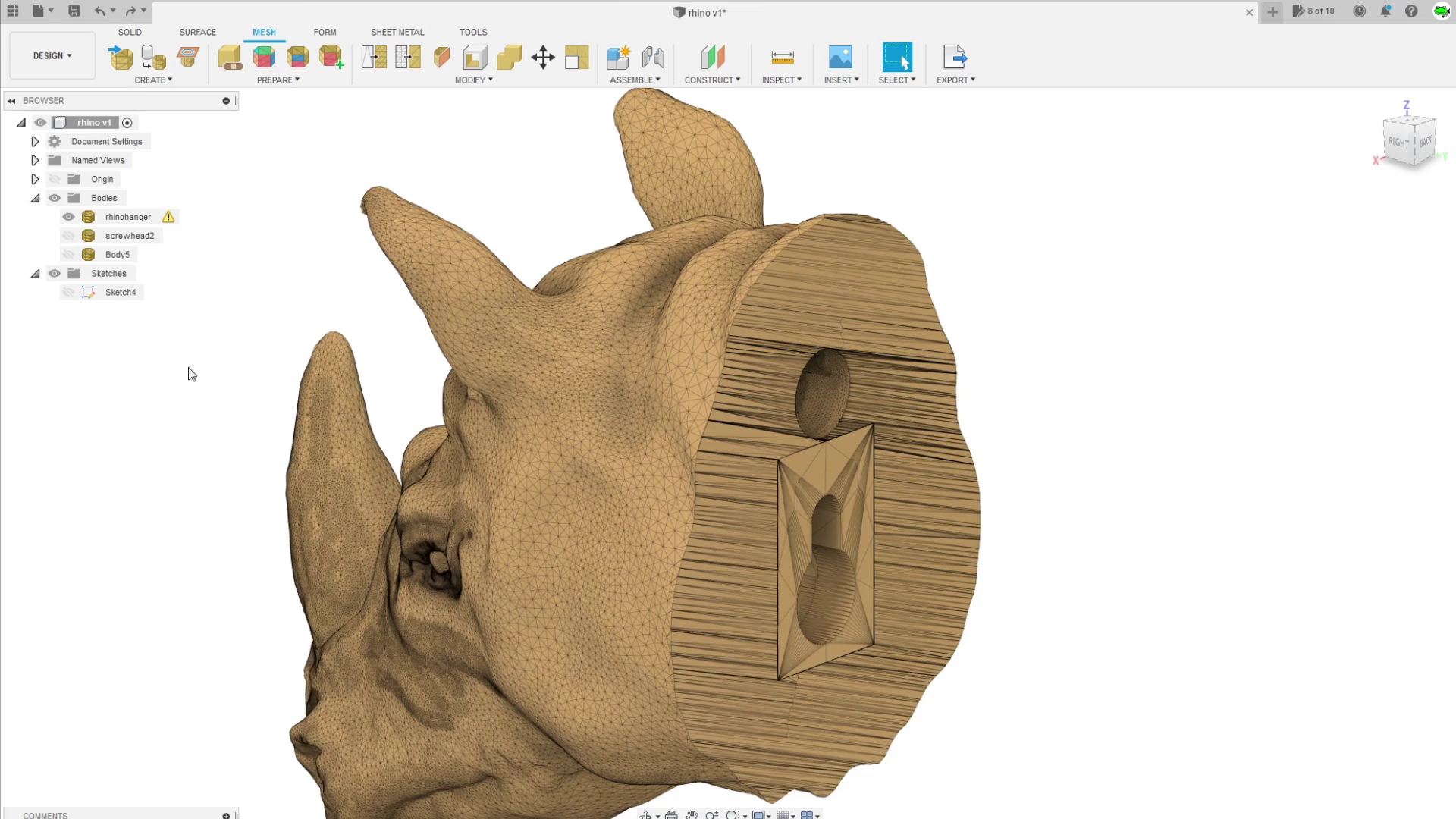Image resolution: width=1456 pixels, height=819 pixels.
Task: Expand the Document Settings node
Action: [x=35, y=141]
